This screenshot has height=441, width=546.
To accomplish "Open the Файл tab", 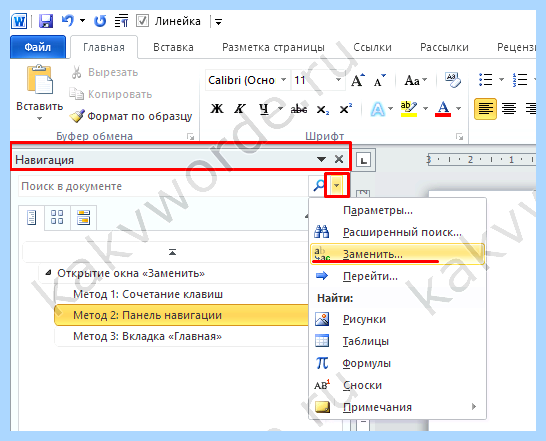I will pyautogui.click(x=38, y=47).
